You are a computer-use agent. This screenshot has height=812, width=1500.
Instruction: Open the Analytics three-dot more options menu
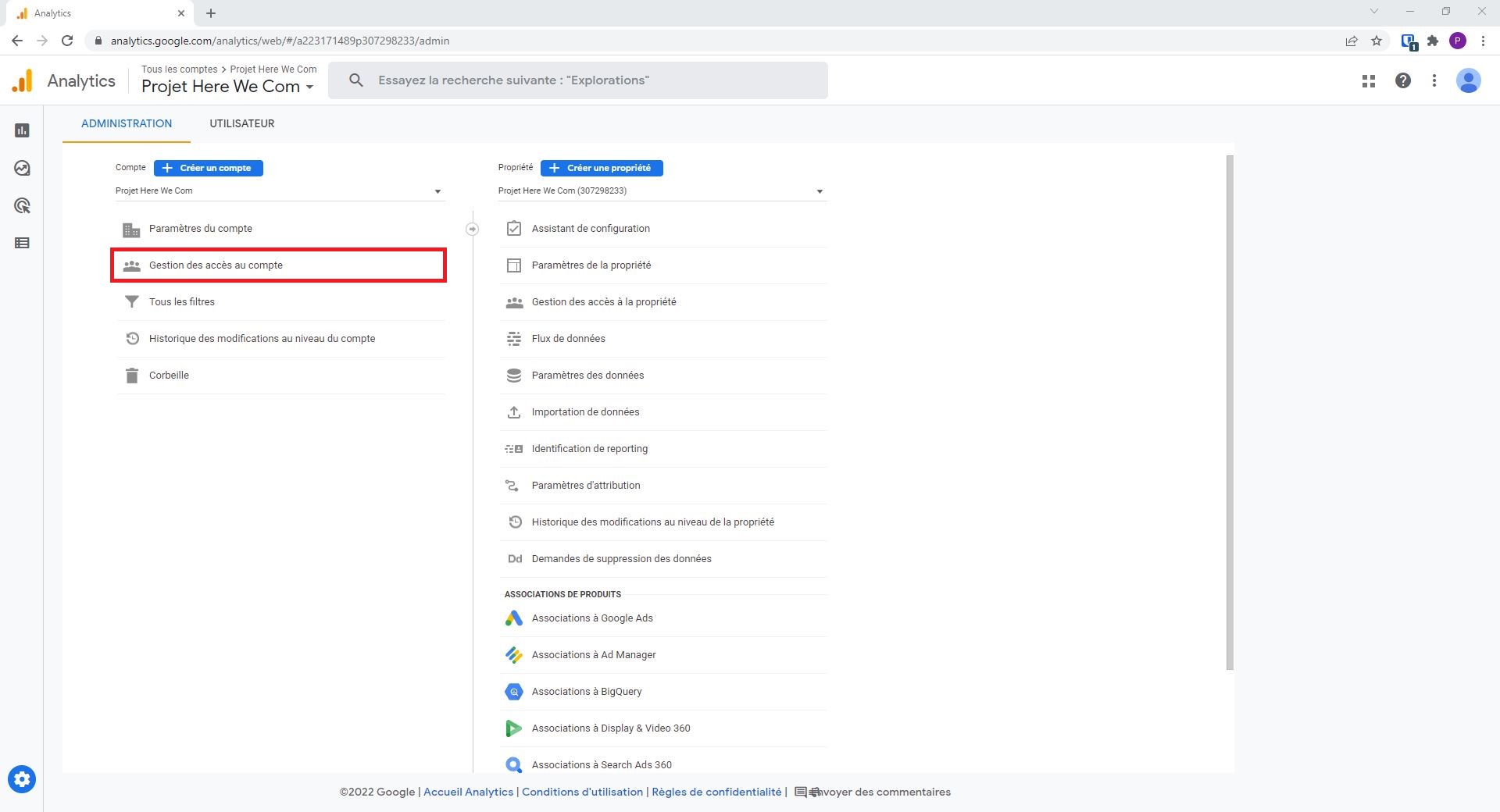coord(1434,80)
